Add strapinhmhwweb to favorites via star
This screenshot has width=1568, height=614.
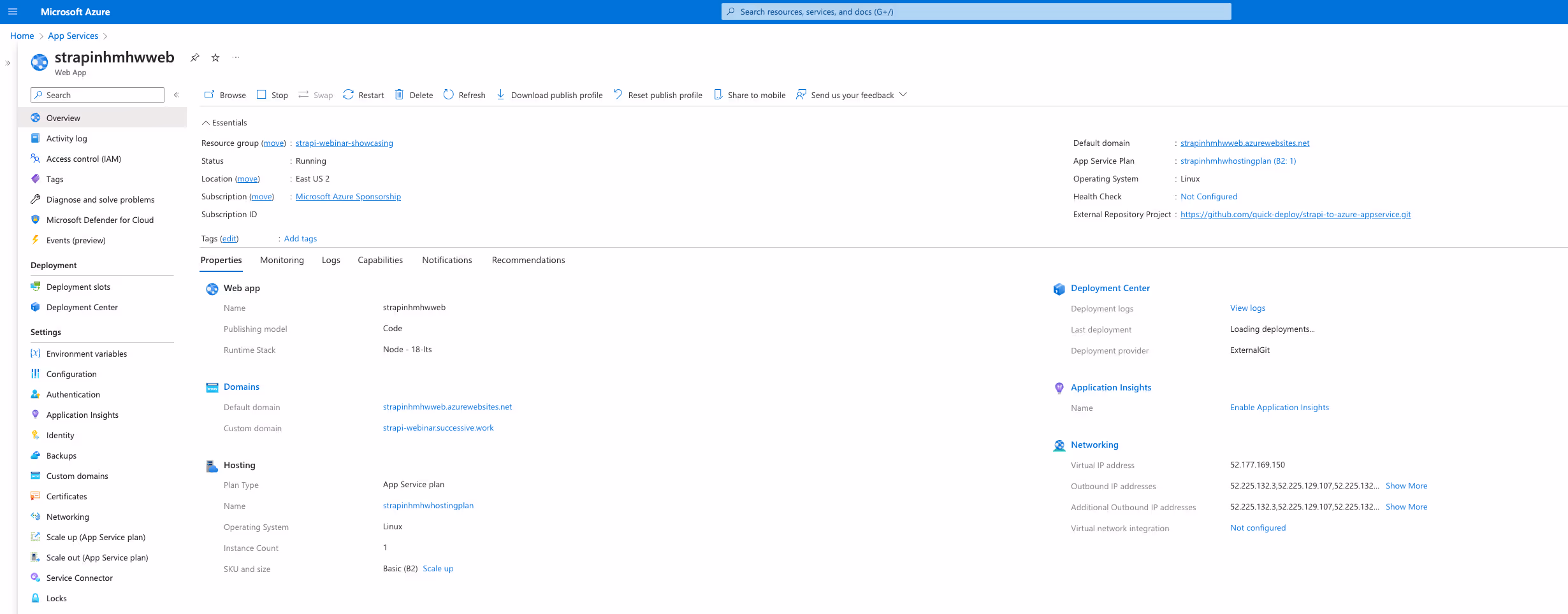pyautogui.click(x=215, y=57)
